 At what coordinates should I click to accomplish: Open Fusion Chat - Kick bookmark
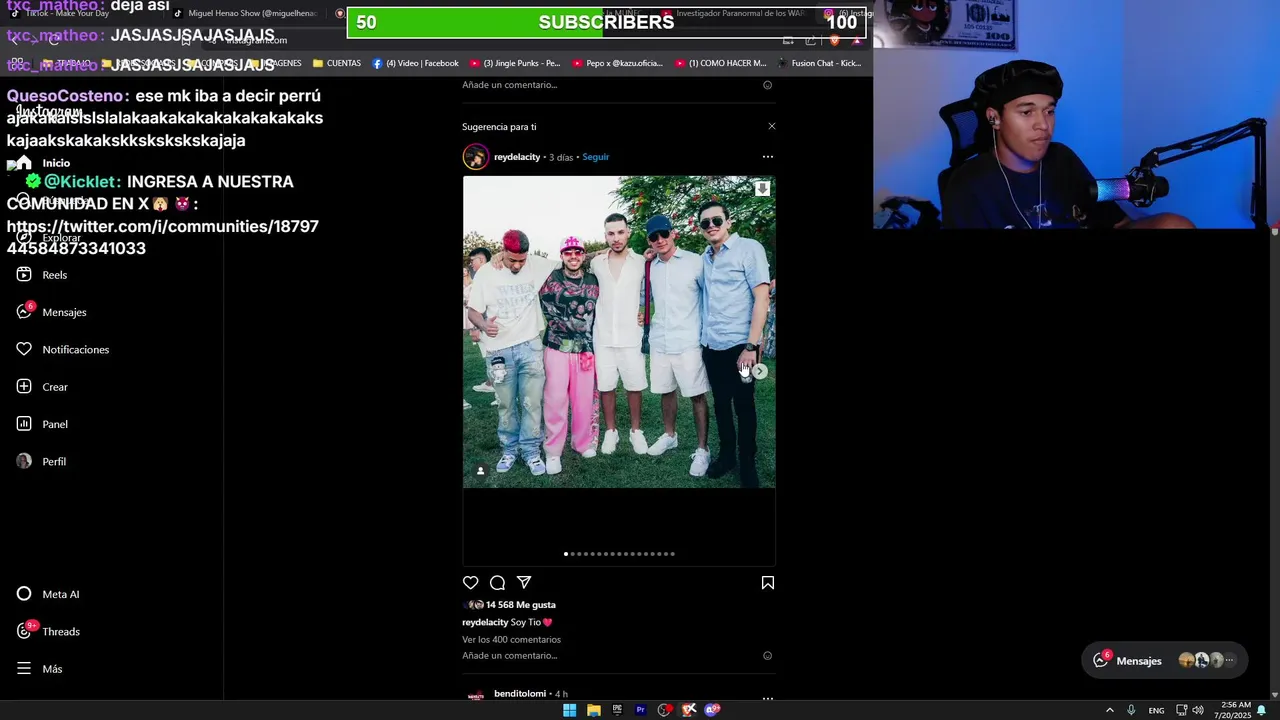coord(820,63)
